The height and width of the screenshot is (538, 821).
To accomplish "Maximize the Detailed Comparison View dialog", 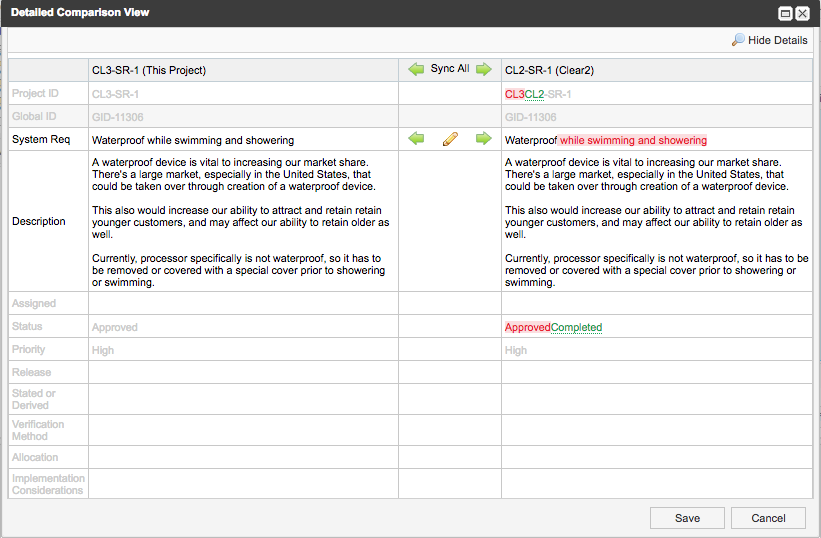I will [785, 13].
